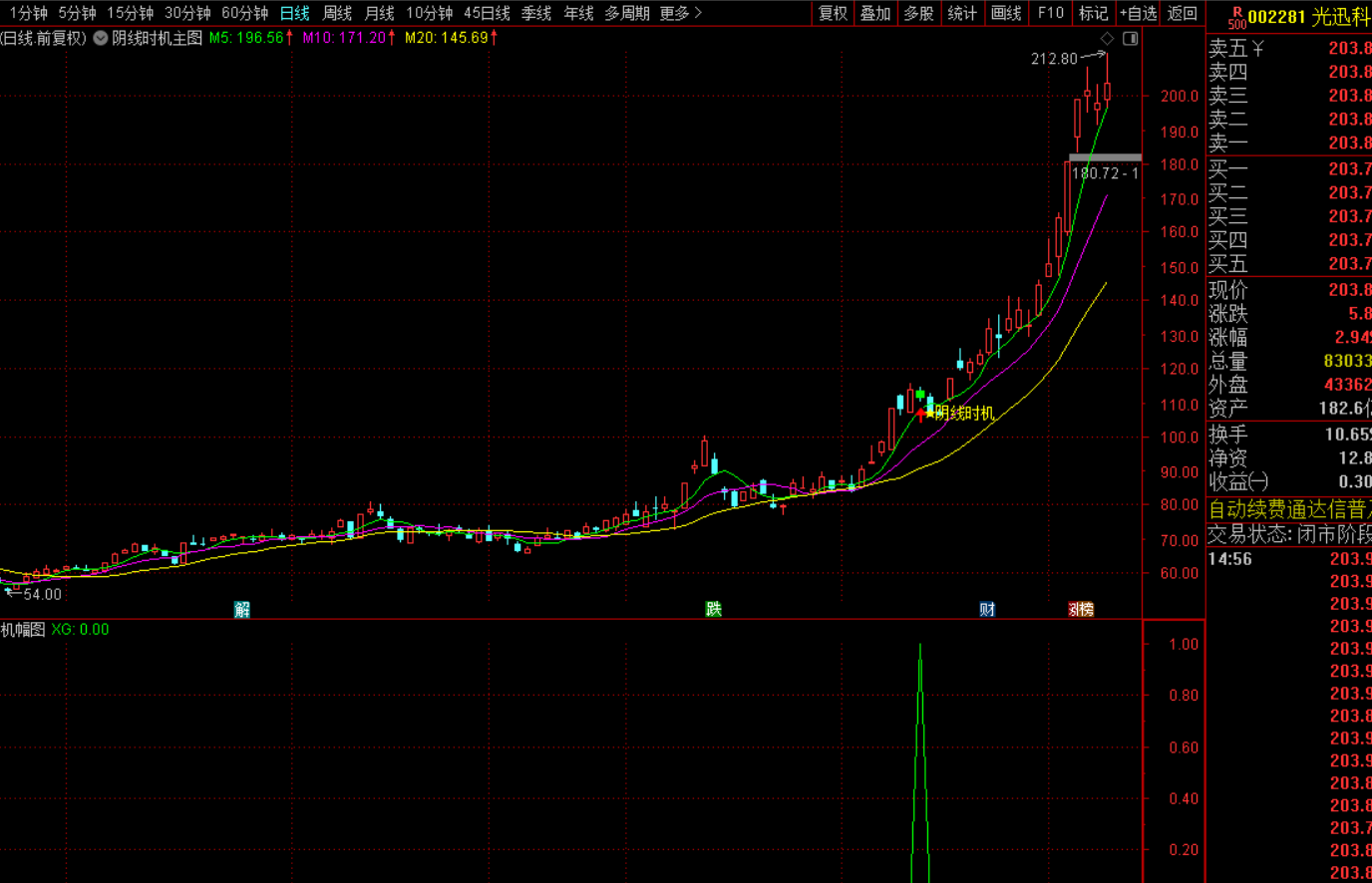Toggle the side panel layout icon

(1130, 38)
